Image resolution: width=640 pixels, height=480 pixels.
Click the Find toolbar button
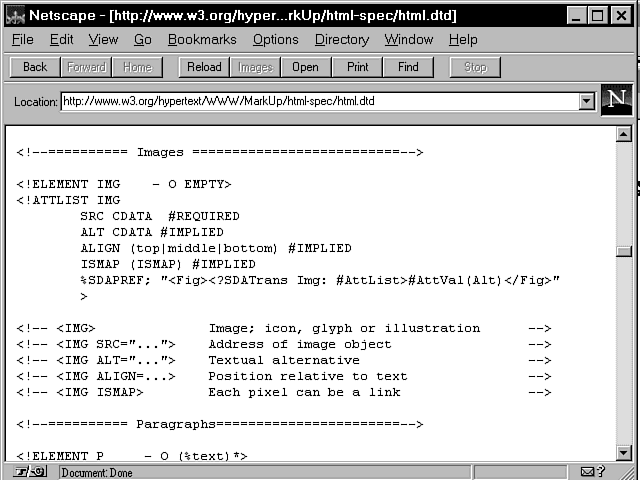[408, 67]
